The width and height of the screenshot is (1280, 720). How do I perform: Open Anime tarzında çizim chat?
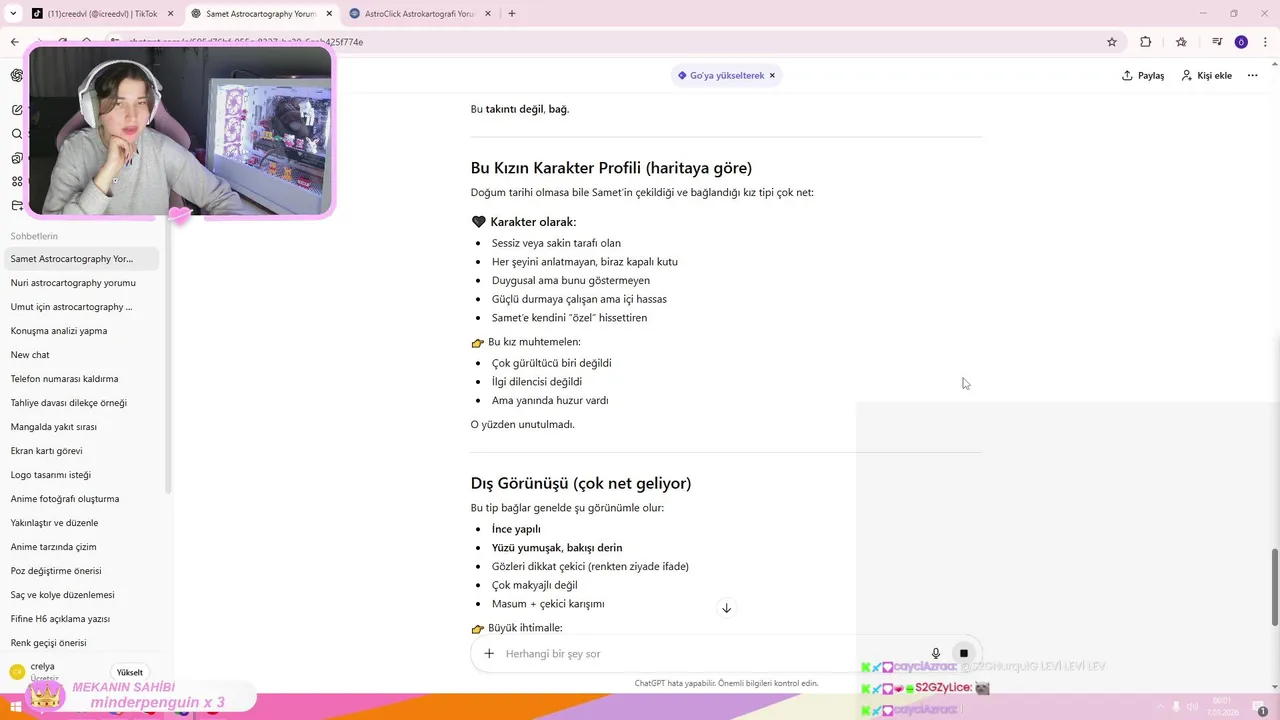pyautogui.click(x=80, y=547)
